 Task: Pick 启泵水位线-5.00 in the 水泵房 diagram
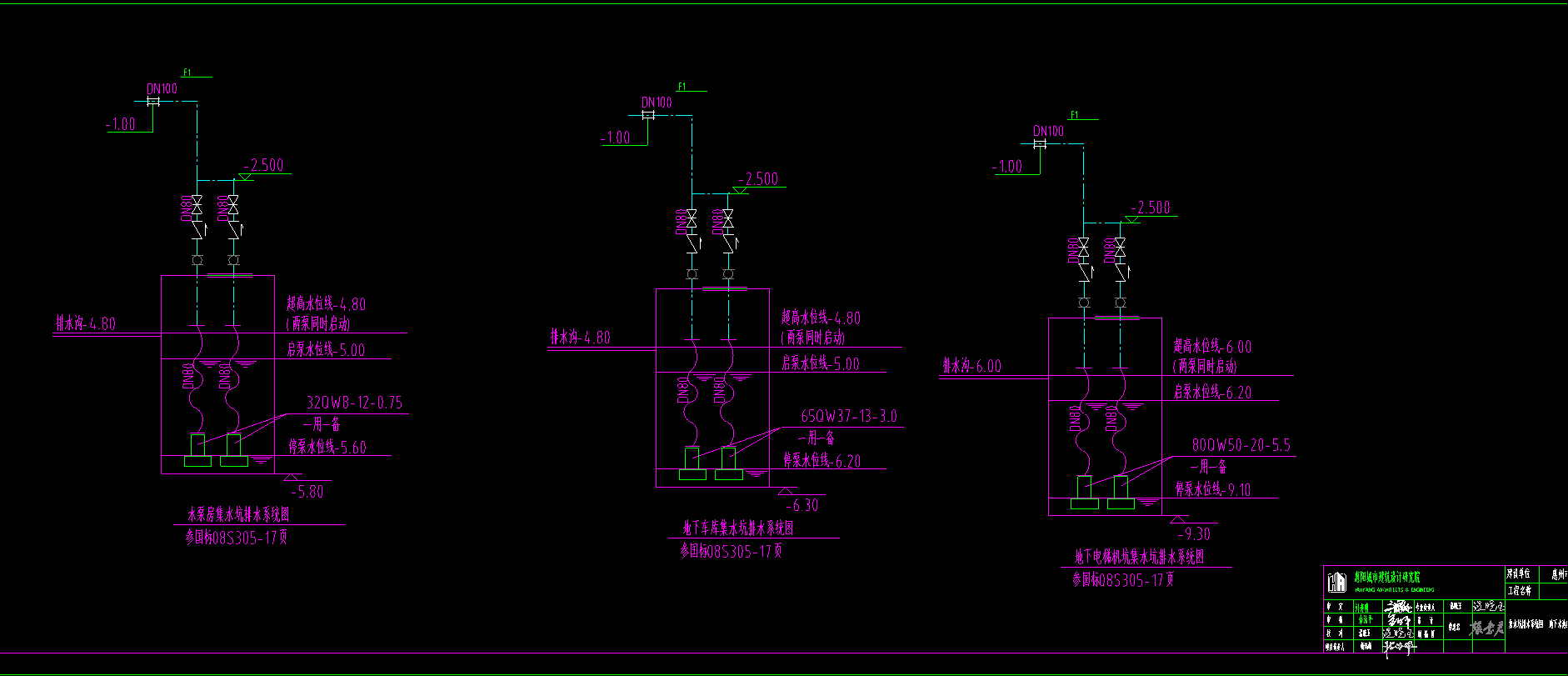pos(326,350)
